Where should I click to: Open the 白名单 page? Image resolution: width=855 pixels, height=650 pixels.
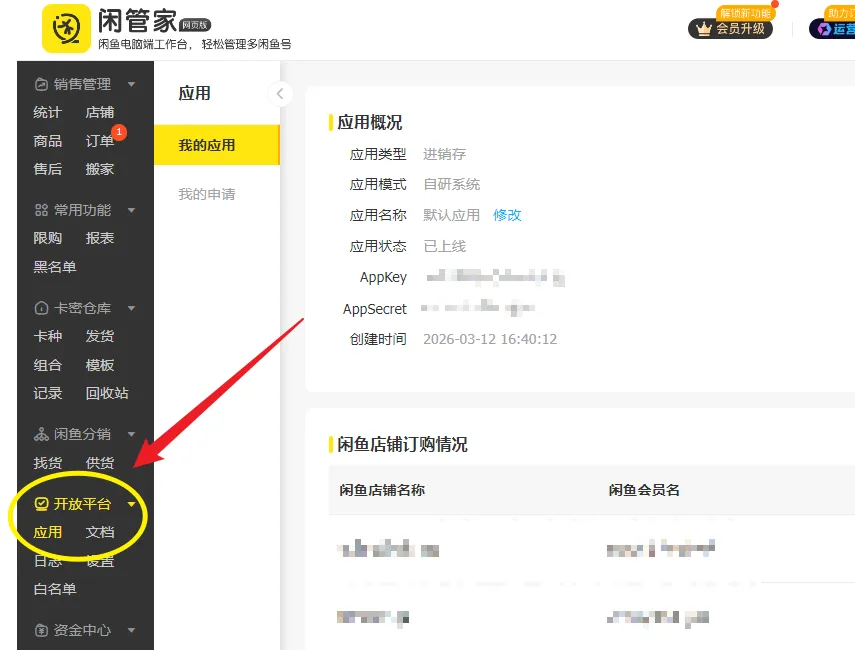coord(55,589)
